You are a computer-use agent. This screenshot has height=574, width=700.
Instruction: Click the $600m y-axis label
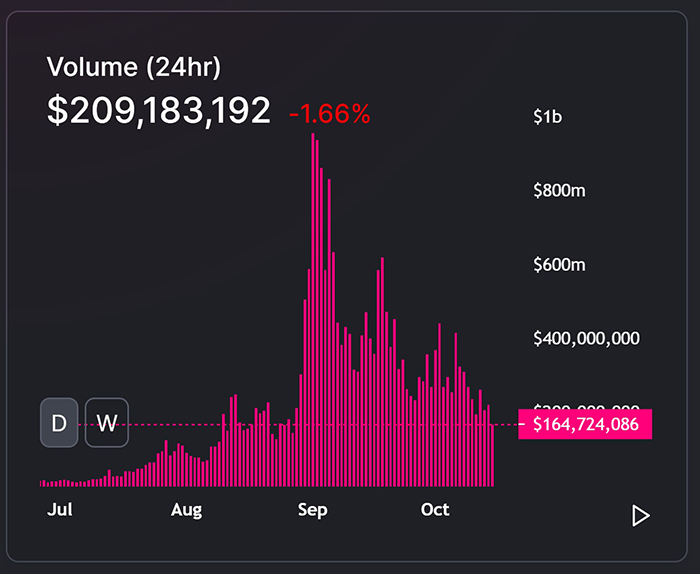(x=559, y=265)
